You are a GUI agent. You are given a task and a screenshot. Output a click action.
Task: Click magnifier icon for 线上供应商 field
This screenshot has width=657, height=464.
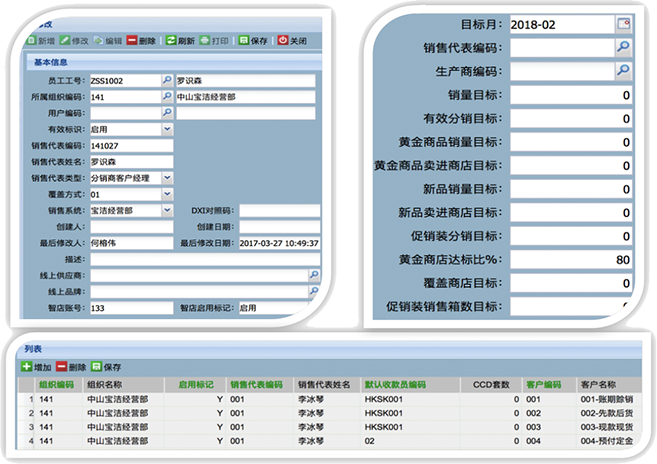point(313,274)
